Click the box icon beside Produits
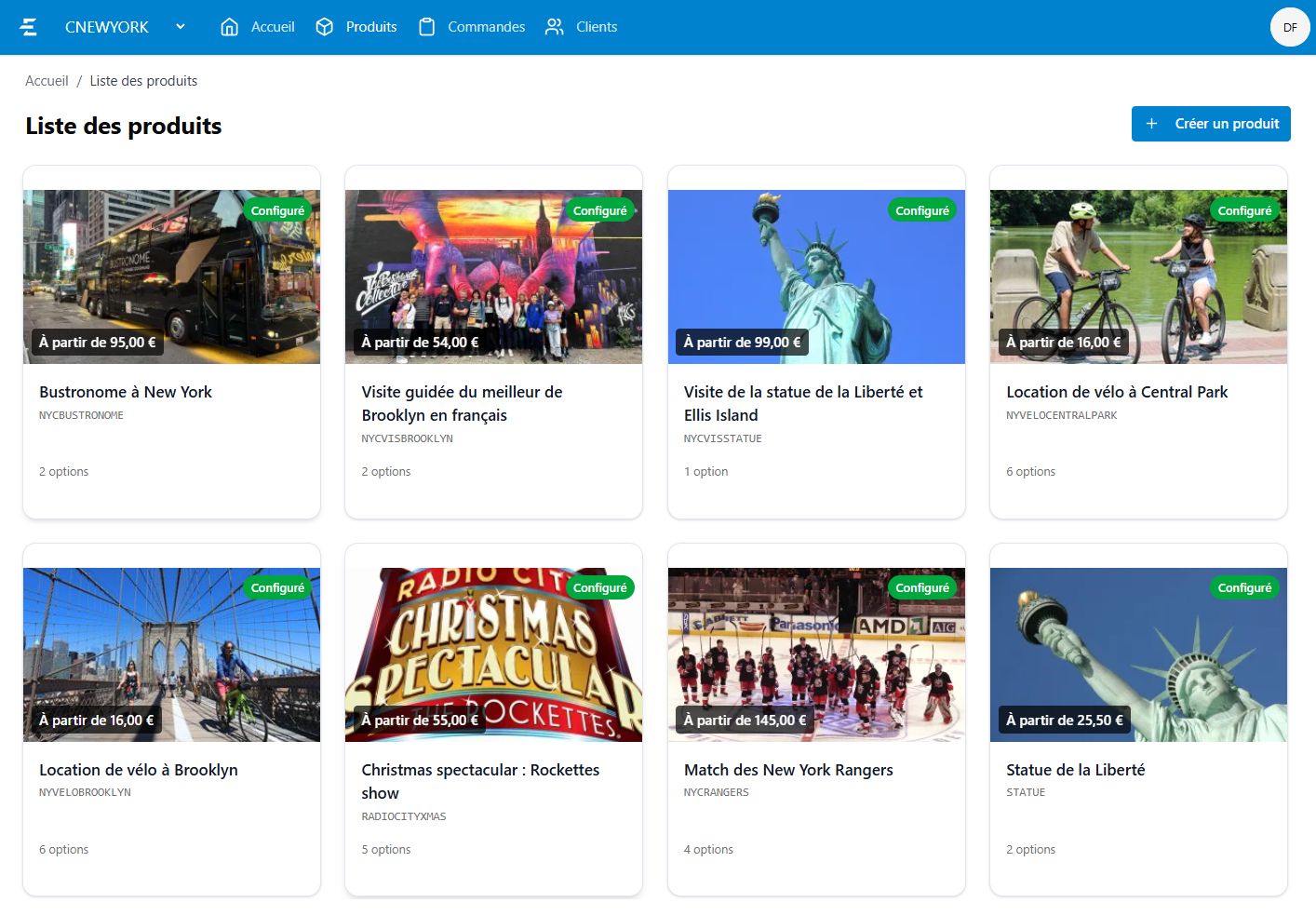Viewport: 1316px width, 916px height. coord(324,27)
